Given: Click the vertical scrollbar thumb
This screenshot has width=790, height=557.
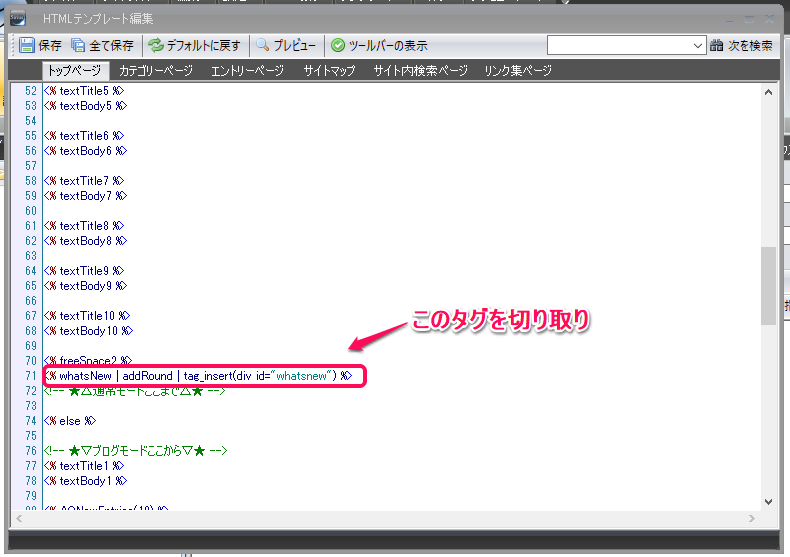Looking at the screenshot, I should click(768, 285).
